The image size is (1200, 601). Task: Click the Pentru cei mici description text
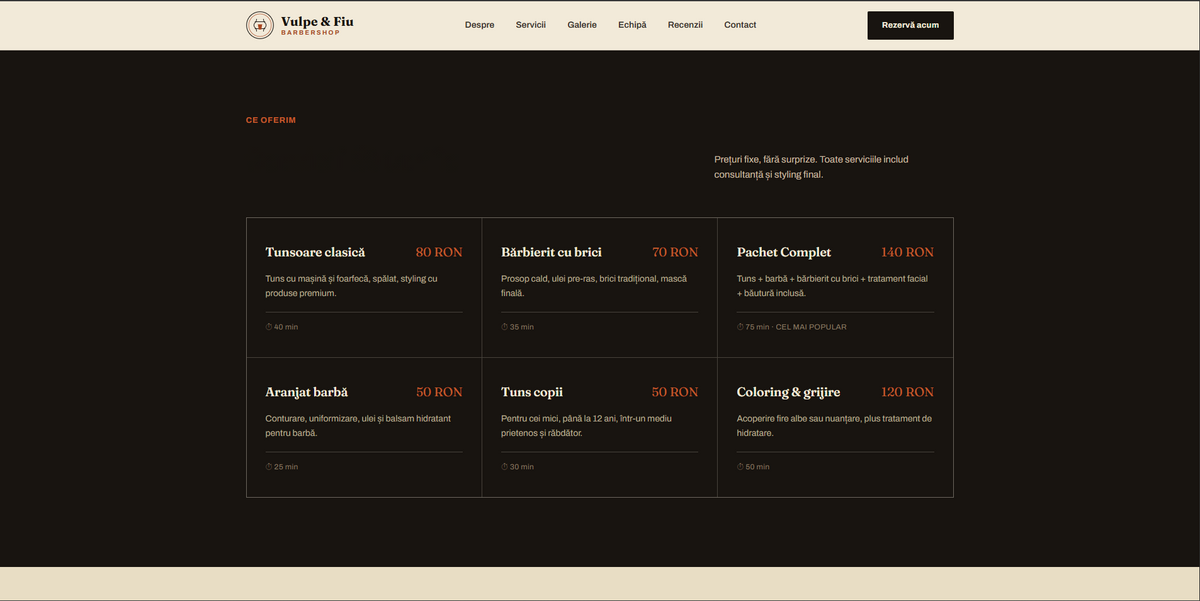point(589,426)
